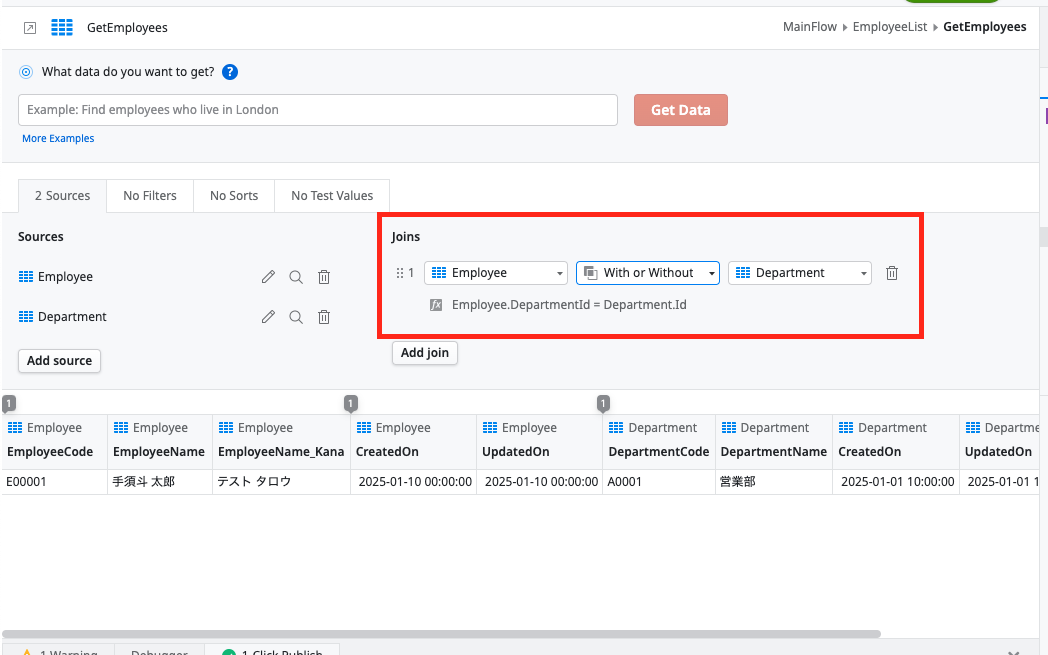The height and width of the screenshot is (655, 1048).
Task: Click the horizontal scrollbar below the results
Action: 441,634
